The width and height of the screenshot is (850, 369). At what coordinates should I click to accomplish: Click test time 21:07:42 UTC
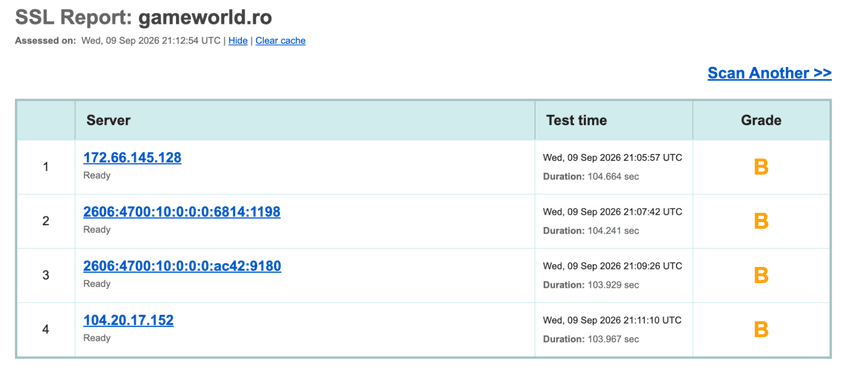(x=613, y=212)
